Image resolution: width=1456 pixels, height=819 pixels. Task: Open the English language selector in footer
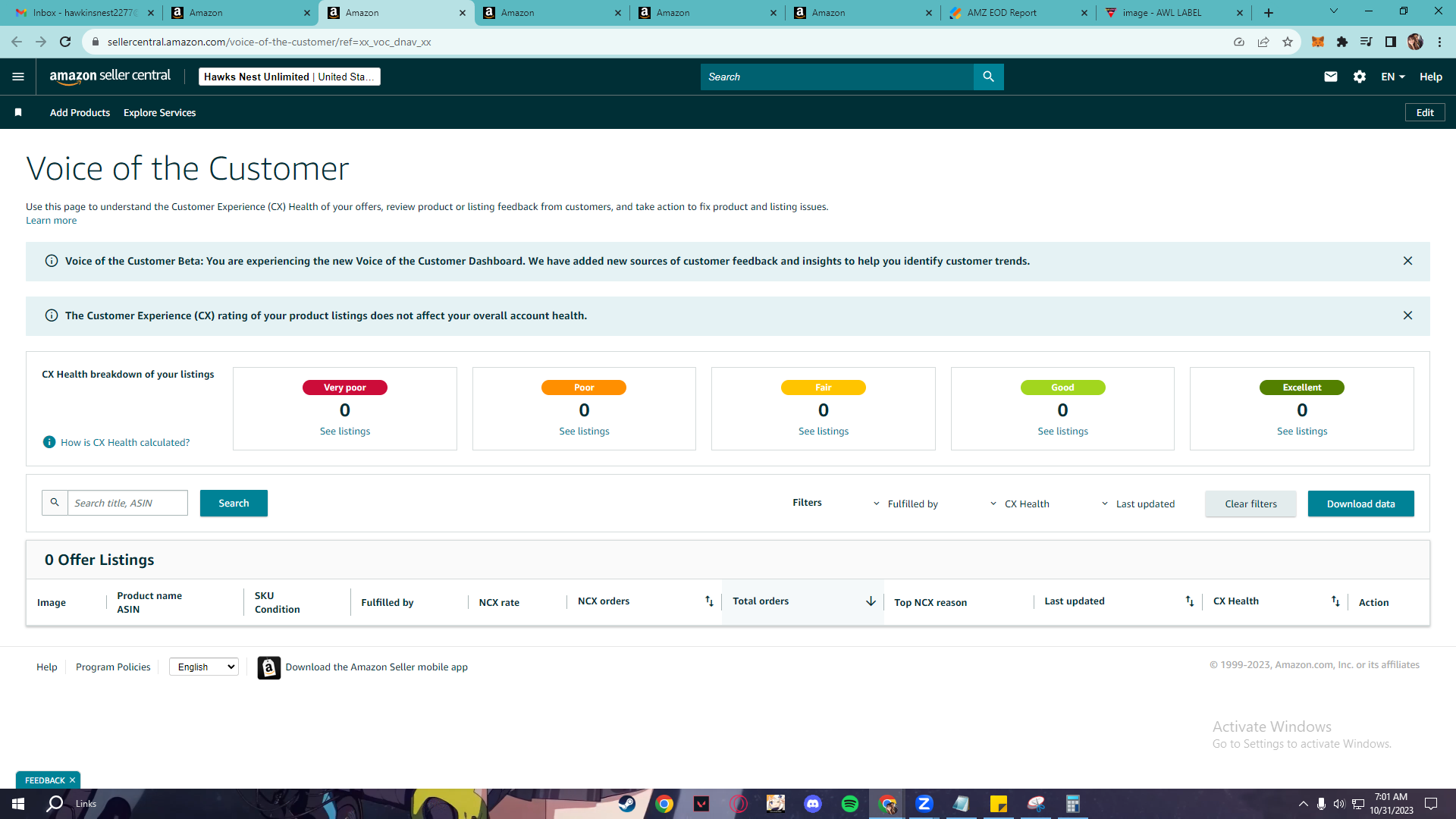click(x=204, y=667)
